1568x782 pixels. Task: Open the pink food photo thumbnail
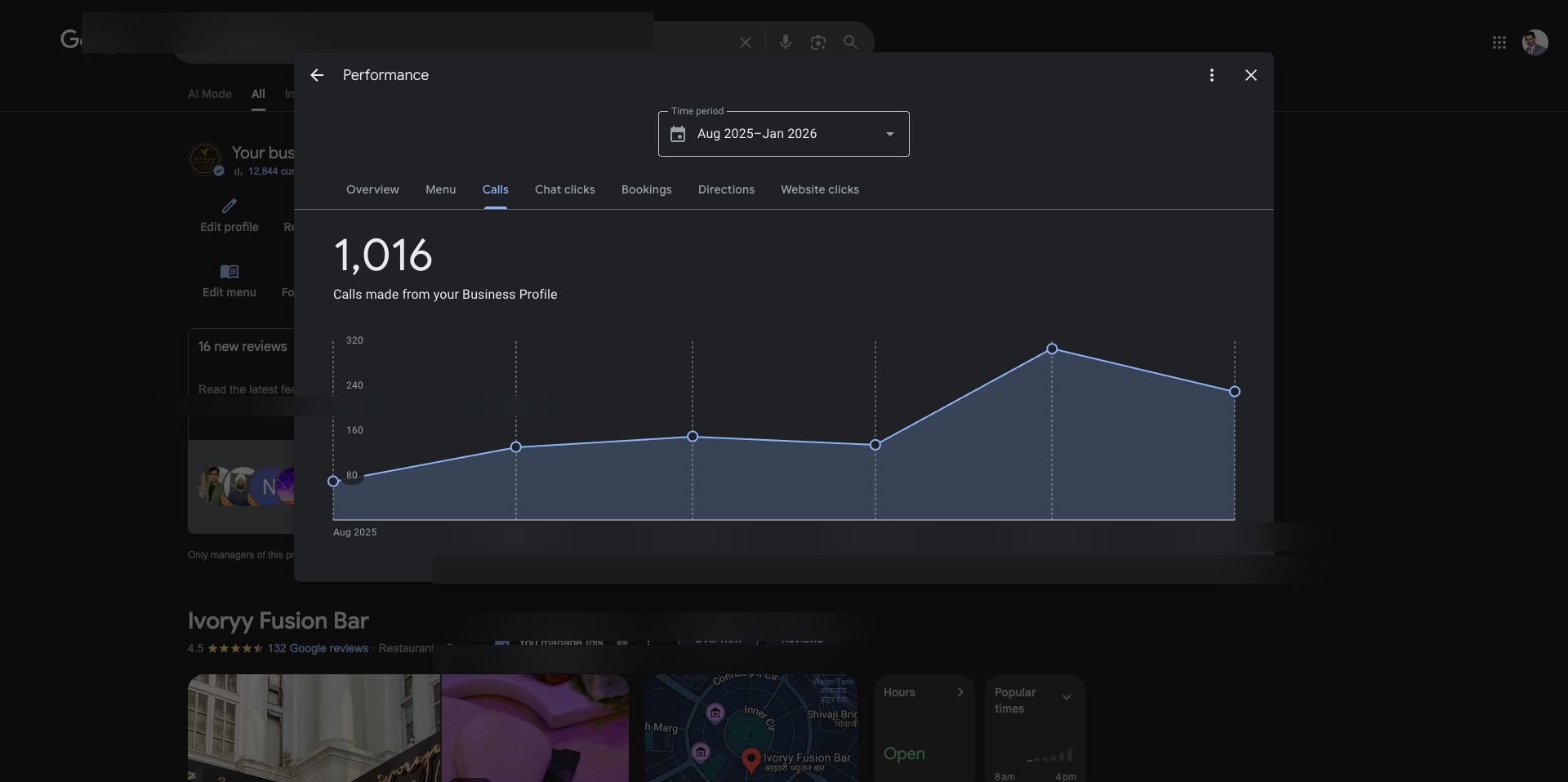[x=536, y=728]
